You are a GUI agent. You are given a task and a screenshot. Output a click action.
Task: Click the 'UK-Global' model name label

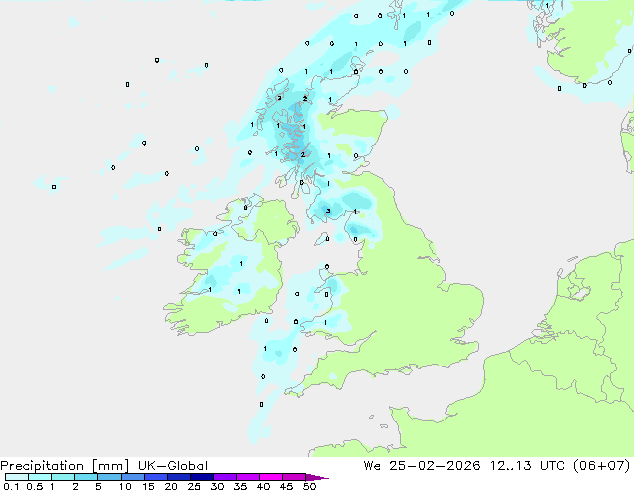[x=173, y=466]
